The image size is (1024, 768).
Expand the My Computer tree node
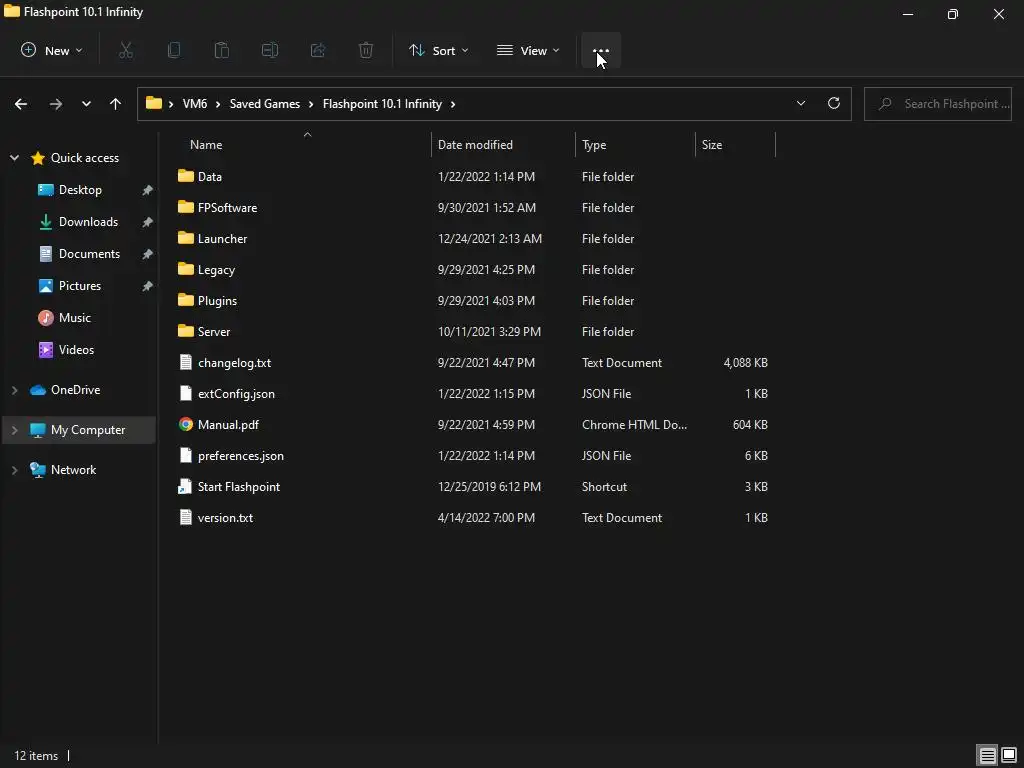[14, 430]
